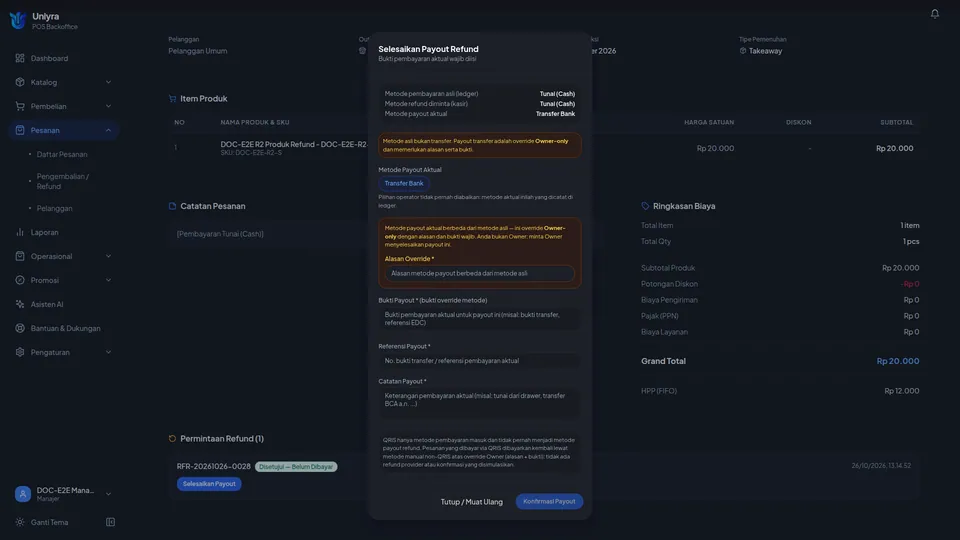Select the Transfer Bank payout method chip

[403, 183]
